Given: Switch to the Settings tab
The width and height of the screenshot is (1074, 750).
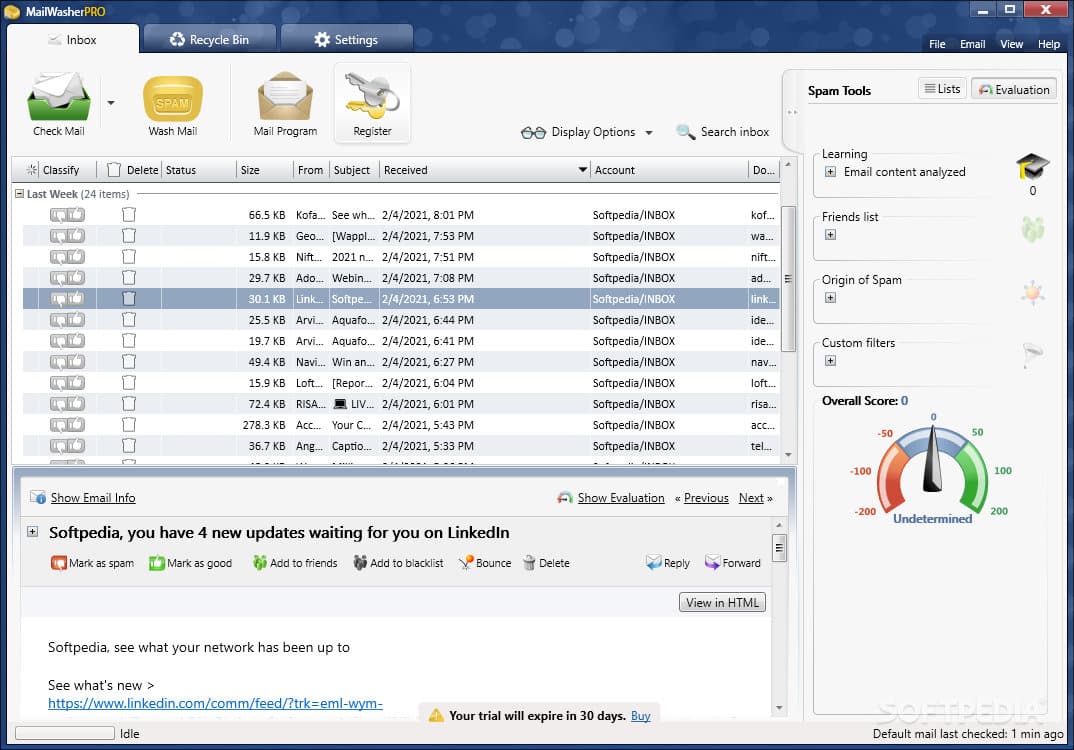Looking at the screenshot, I should click(347, 40).
